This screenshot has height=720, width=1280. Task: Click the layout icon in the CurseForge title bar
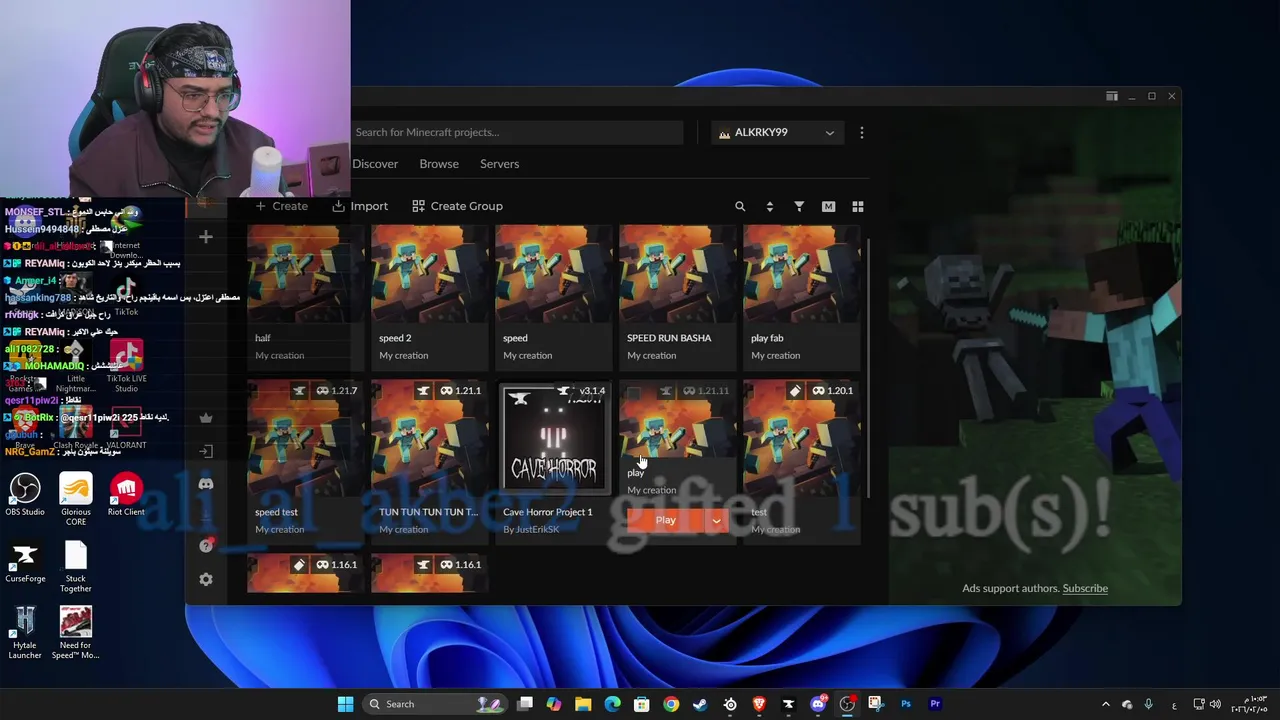(1112, 96)
